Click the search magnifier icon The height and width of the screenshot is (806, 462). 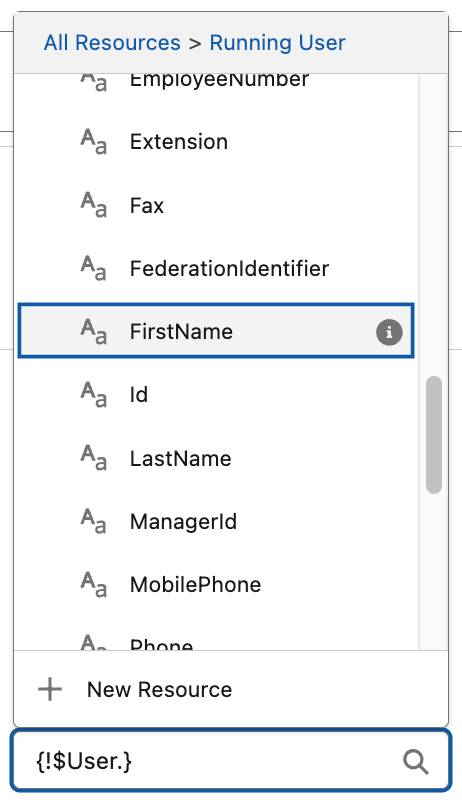click(416, 761)
